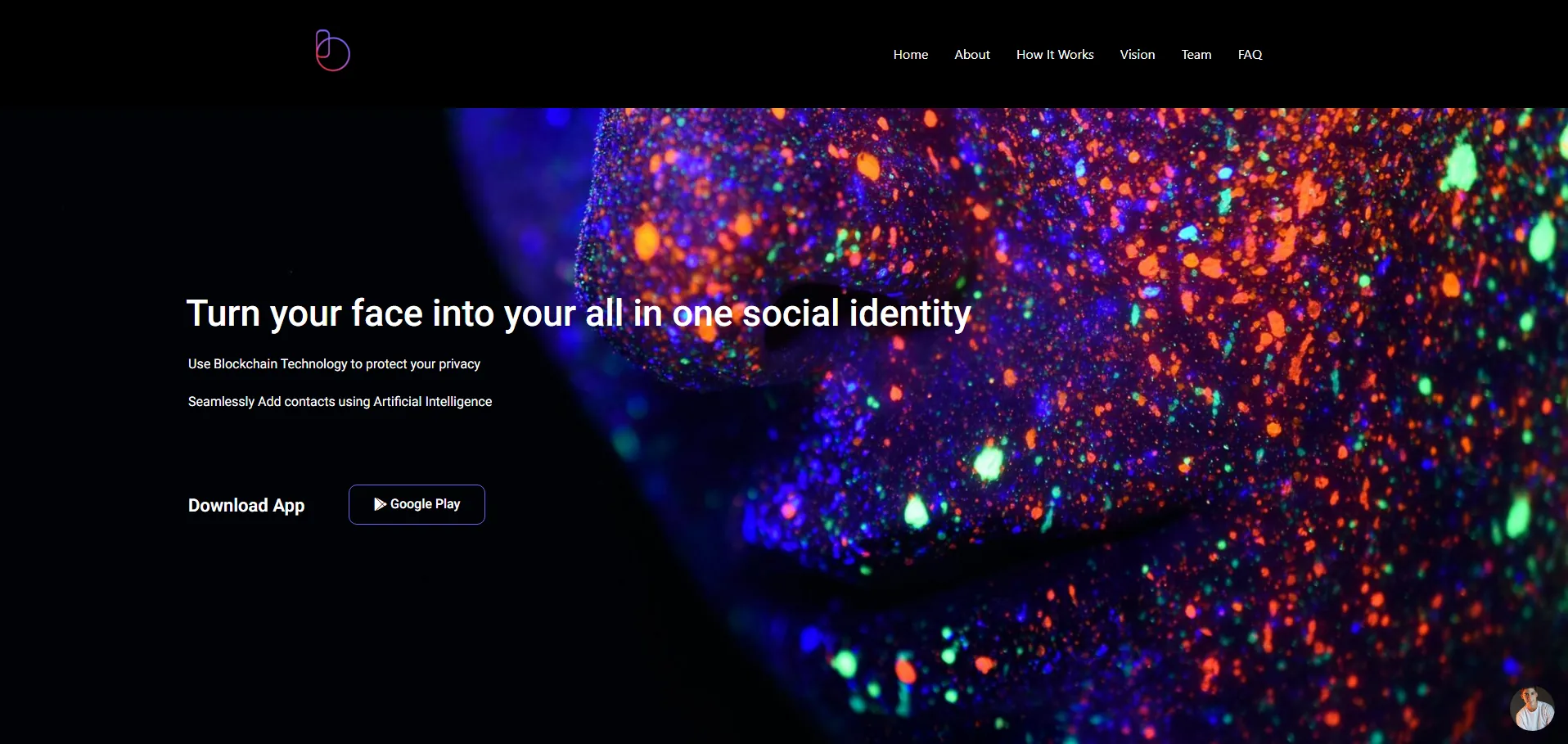Image resolution: width=1568 pixels, height=744 pixels.
Task: Jump to the Vision section
Action: [x=1138, y=55]
